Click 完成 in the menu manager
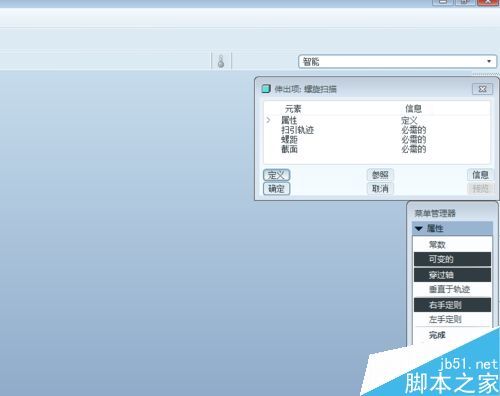The width and height of the screenshot is (500, 396). coord(437,335)
